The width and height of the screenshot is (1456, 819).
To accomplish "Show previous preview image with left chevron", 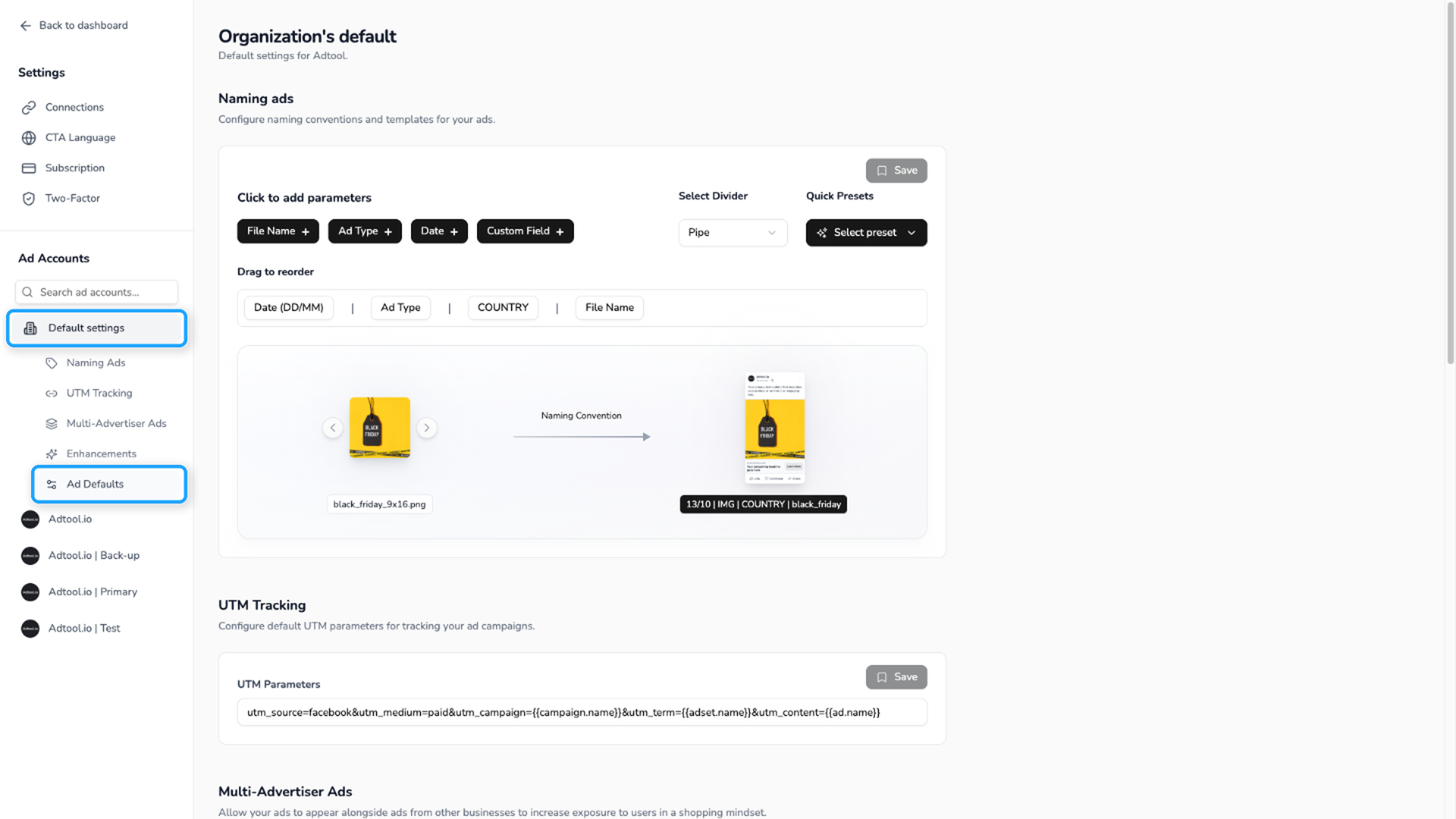I will point(333,428).
